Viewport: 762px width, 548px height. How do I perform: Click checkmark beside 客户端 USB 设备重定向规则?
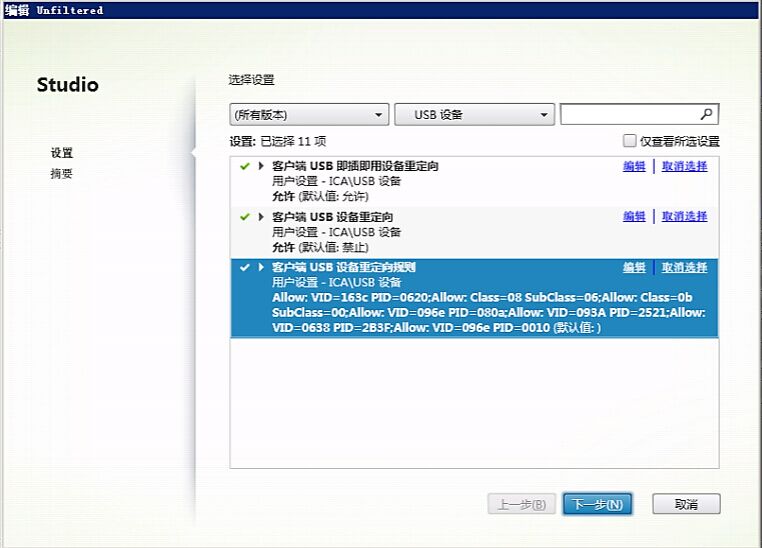click(244, 267)
